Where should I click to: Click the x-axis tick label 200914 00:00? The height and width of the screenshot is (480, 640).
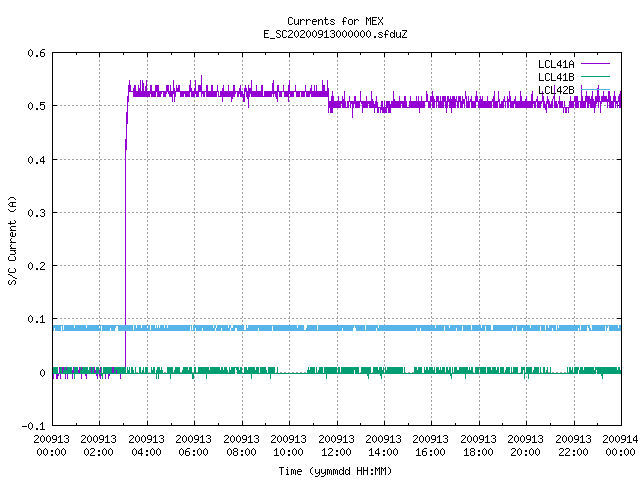tap(620, 445)
